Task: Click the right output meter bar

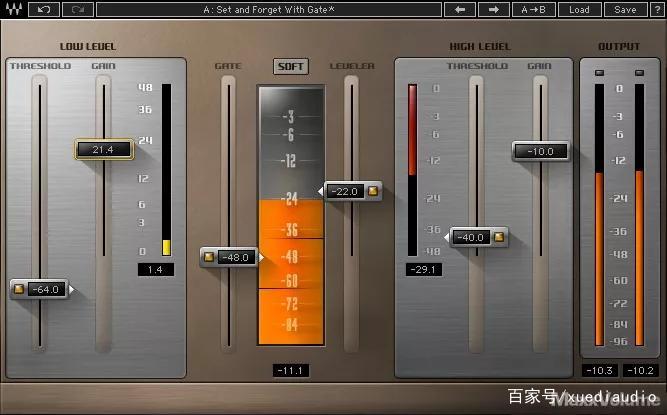Action: click(x=639, y=215)
